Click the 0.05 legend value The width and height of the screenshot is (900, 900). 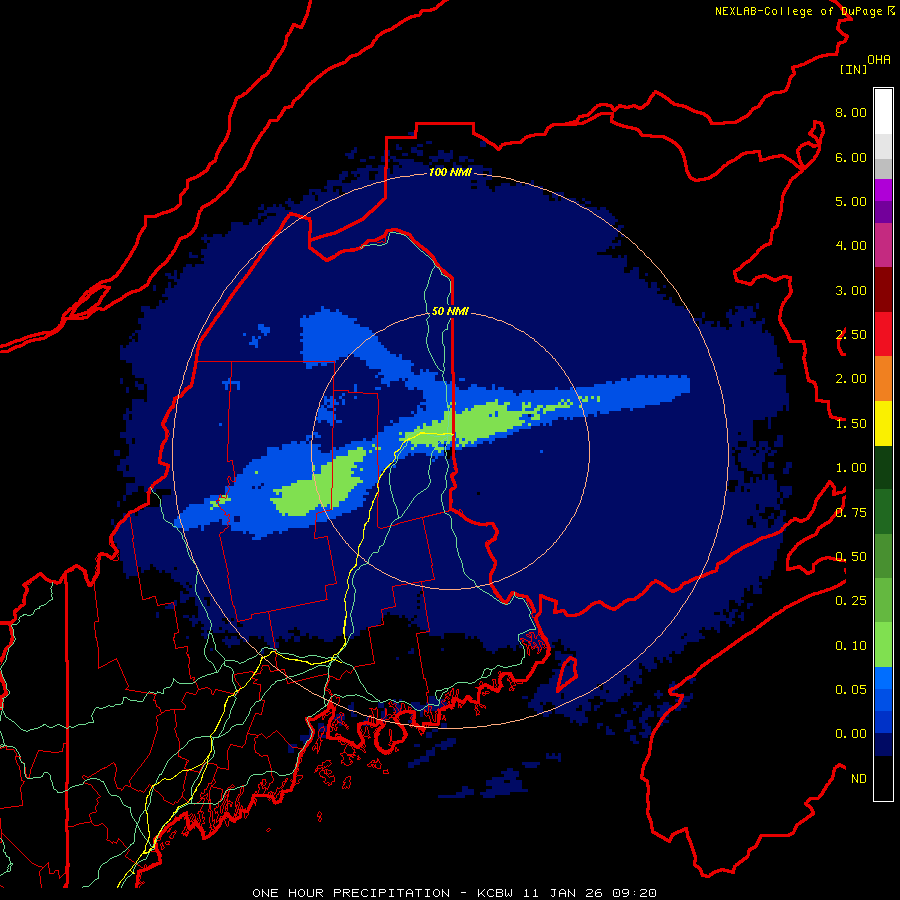(x=851, y=690)
